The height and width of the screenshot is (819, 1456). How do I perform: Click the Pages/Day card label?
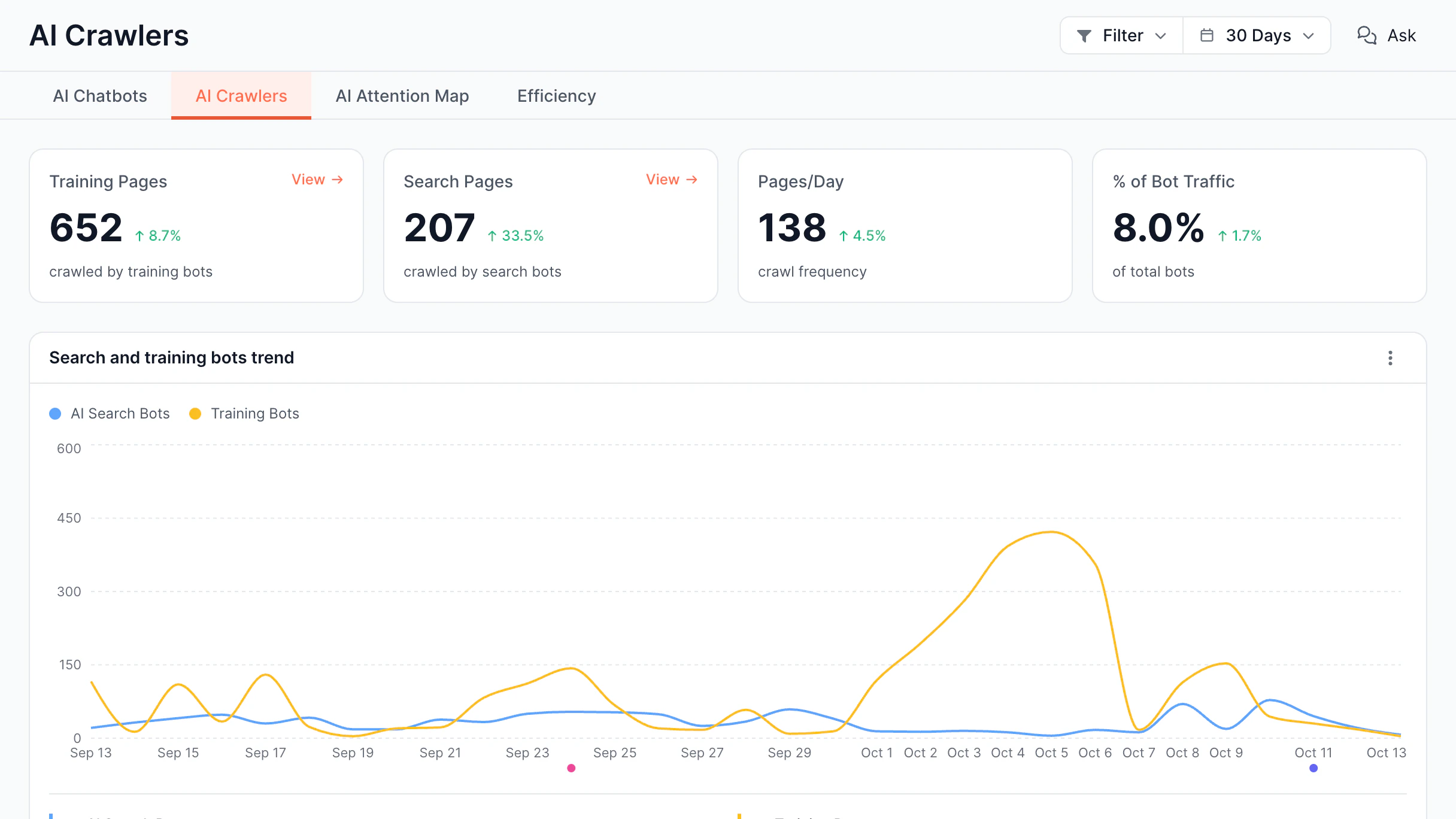(x=801, y=181)
